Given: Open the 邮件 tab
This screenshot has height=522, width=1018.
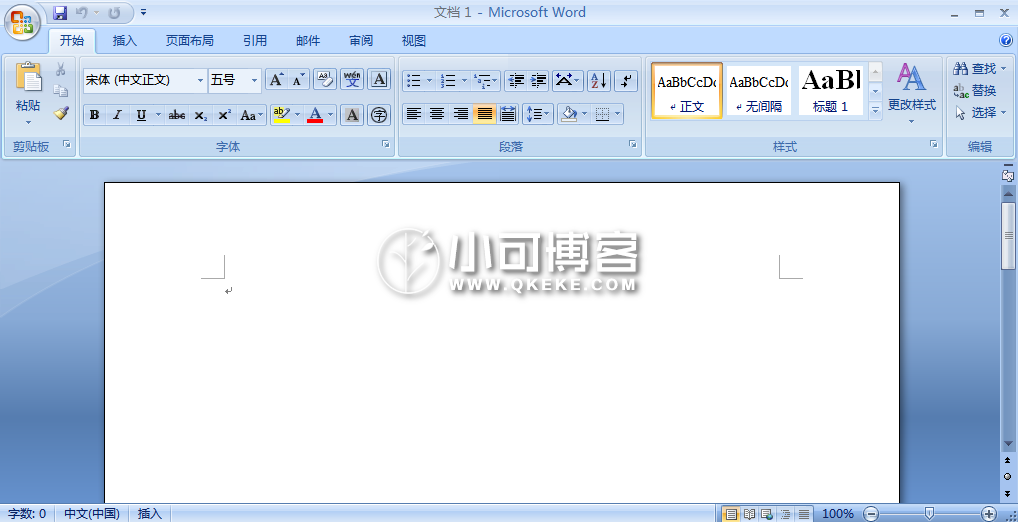Looking at the screenshot, I should [308, 40].
